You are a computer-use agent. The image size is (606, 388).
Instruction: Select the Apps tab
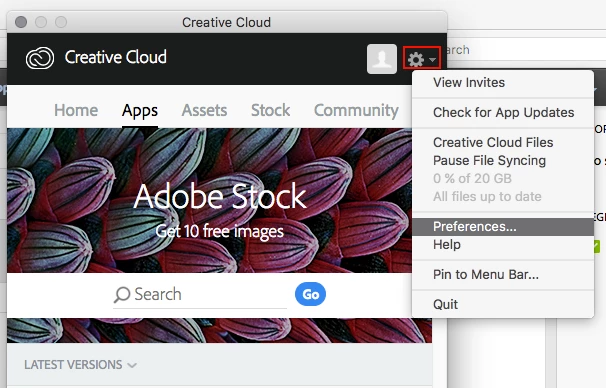(140, 111)
